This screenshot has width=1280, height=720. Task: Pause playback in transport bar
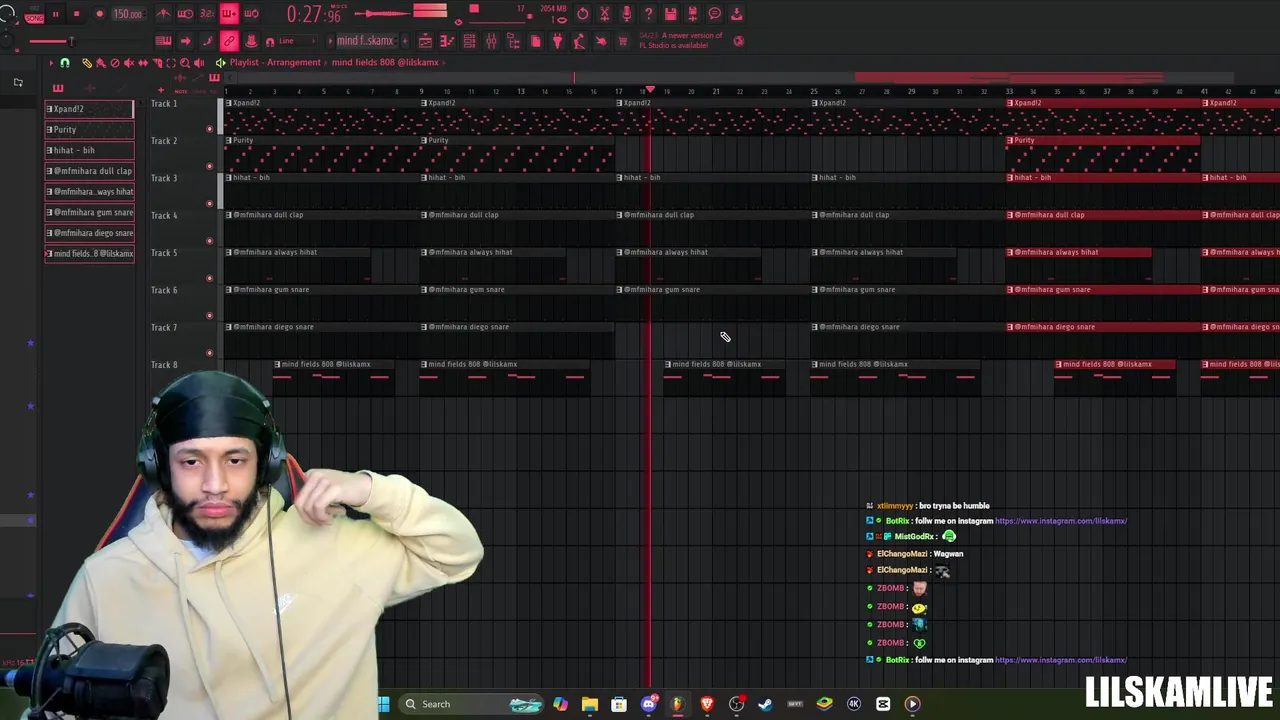(x=55, y=14)
